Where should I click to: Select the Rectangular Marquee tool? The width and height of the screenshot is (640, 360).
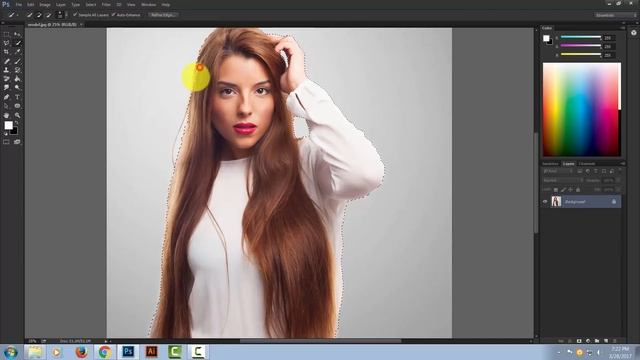pyautogui.click(x=6, y=34)
